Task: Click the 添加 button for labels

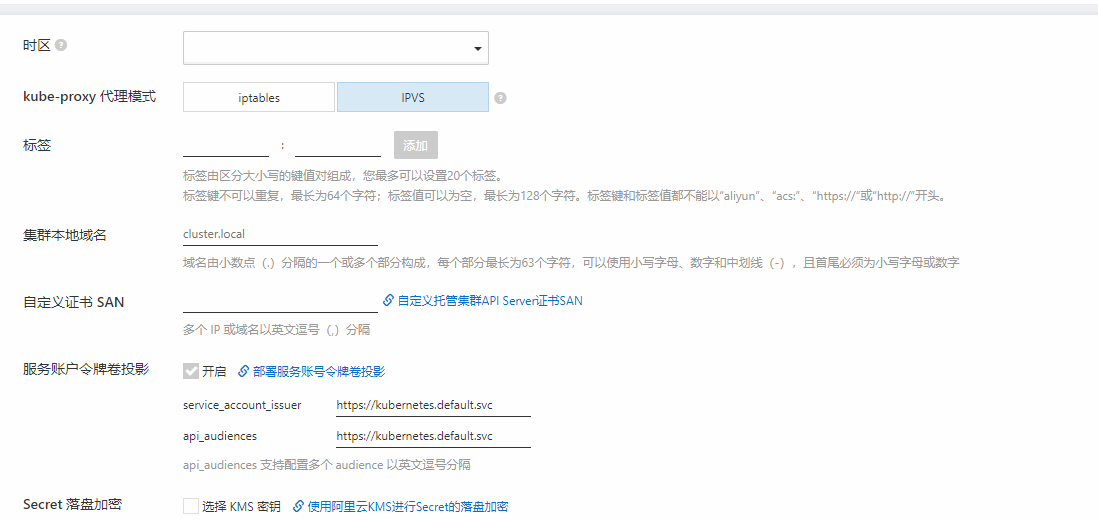Action: tap(416, 146)
